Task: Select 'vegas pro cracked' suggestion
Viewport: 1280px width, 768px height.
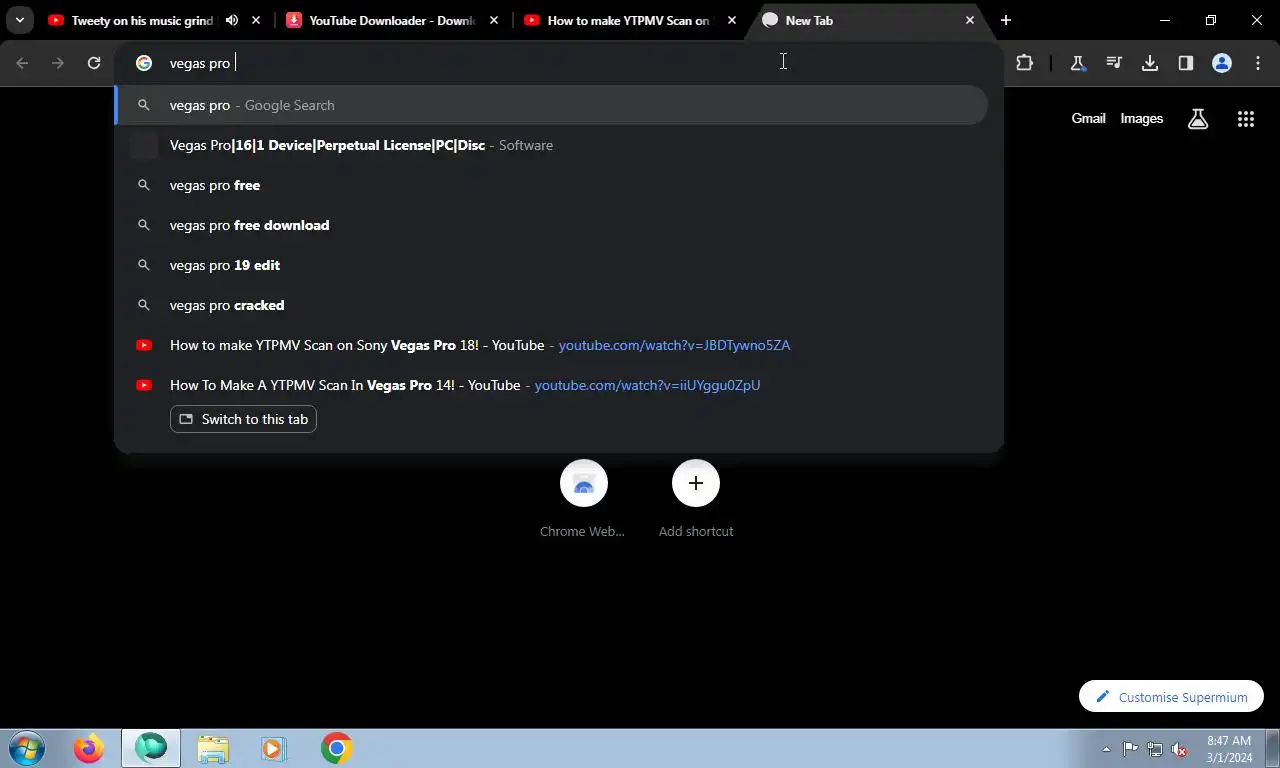Action: click(551, 305)
